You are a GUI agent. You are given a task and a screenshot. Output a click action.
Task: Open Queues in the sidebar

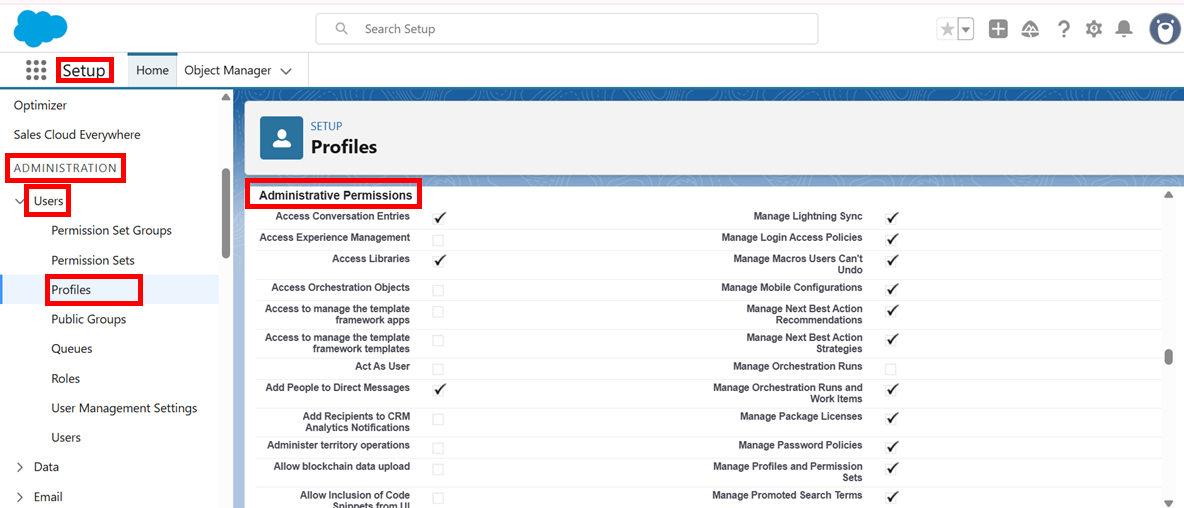click(x=72, y=349)
